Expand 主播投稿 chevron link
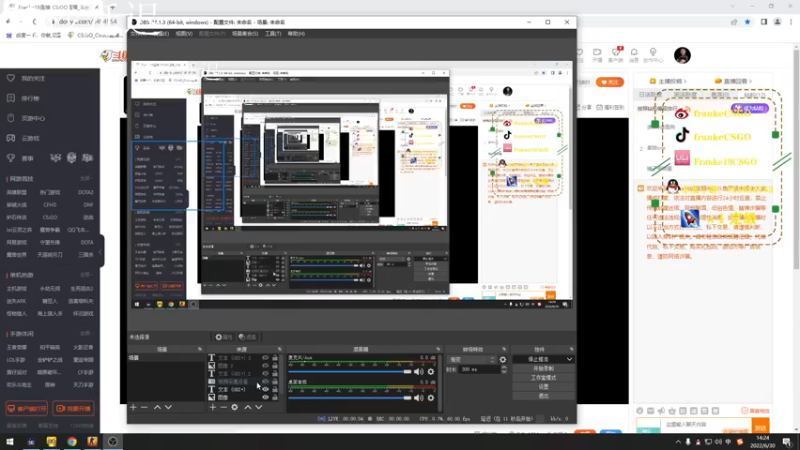 [x=668, y=81]
